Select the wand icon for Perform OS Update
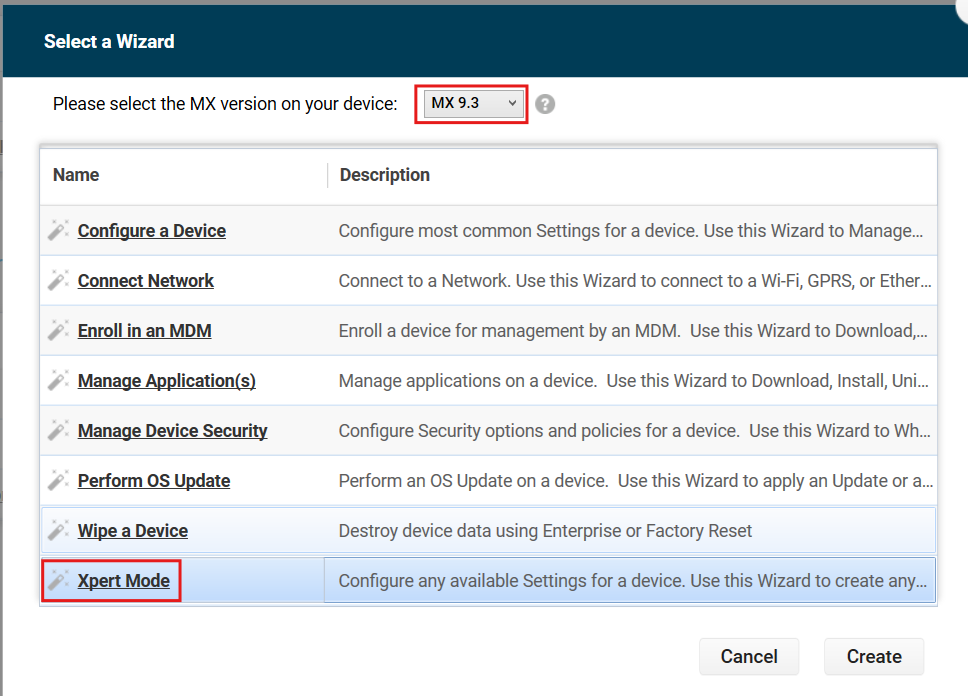The height and width of the screenshot is (696, 968). (58, 480)
